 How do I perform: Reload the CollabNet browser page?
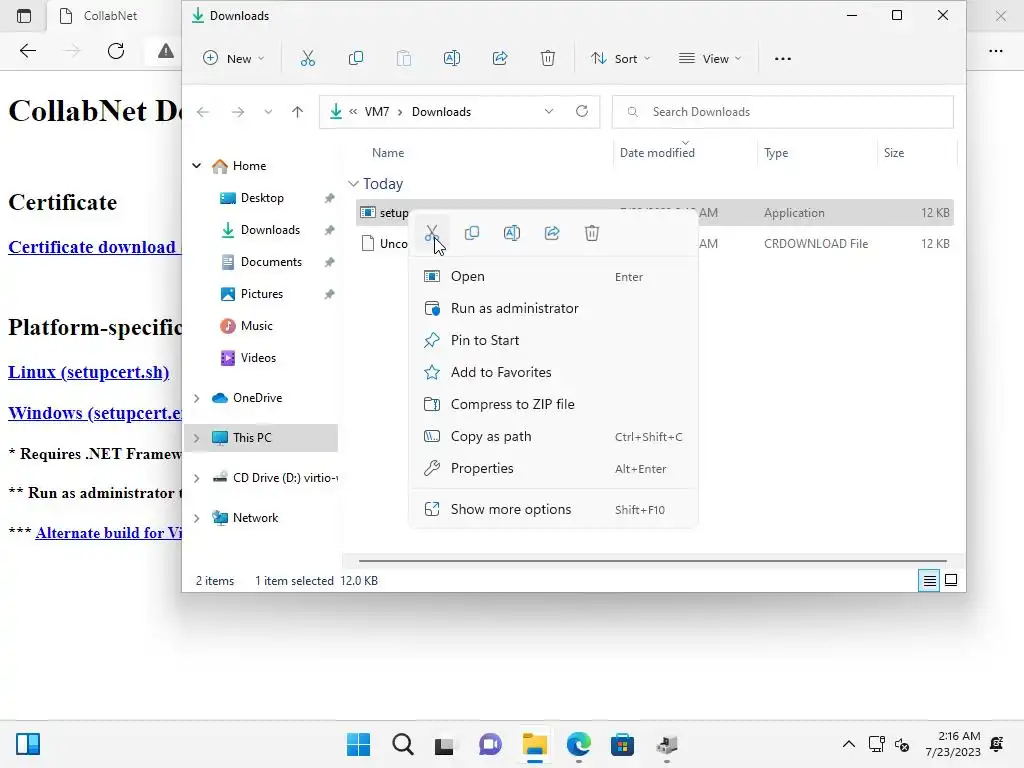pyautogui.click(x=116, y=51)
